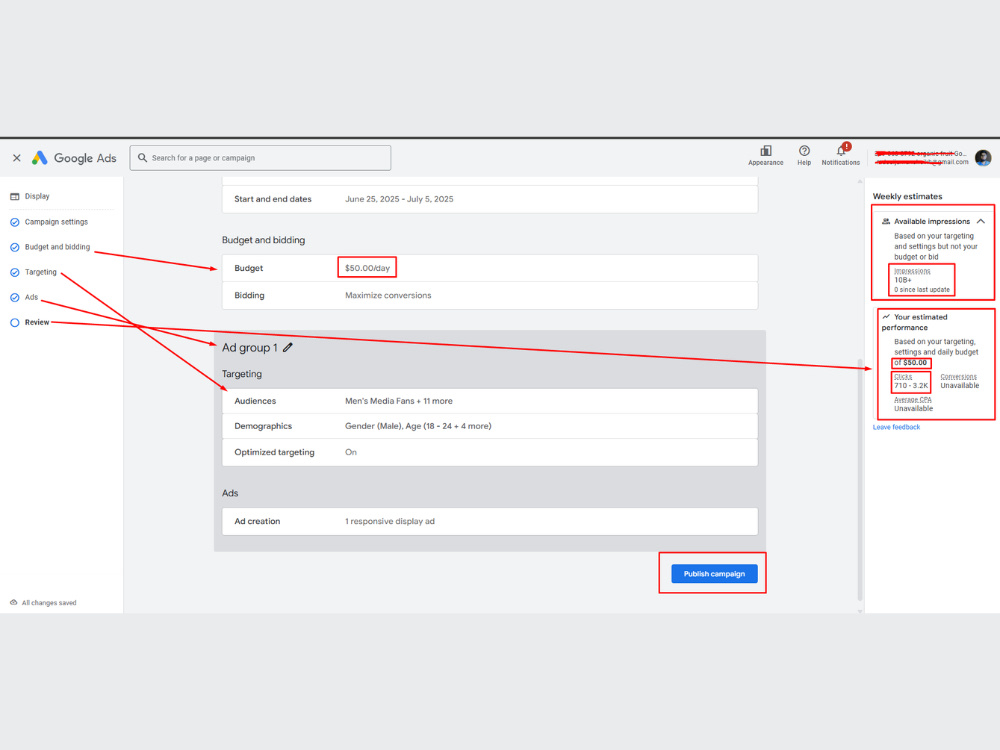
Task: Open the Demographics row
Action: 490,426
